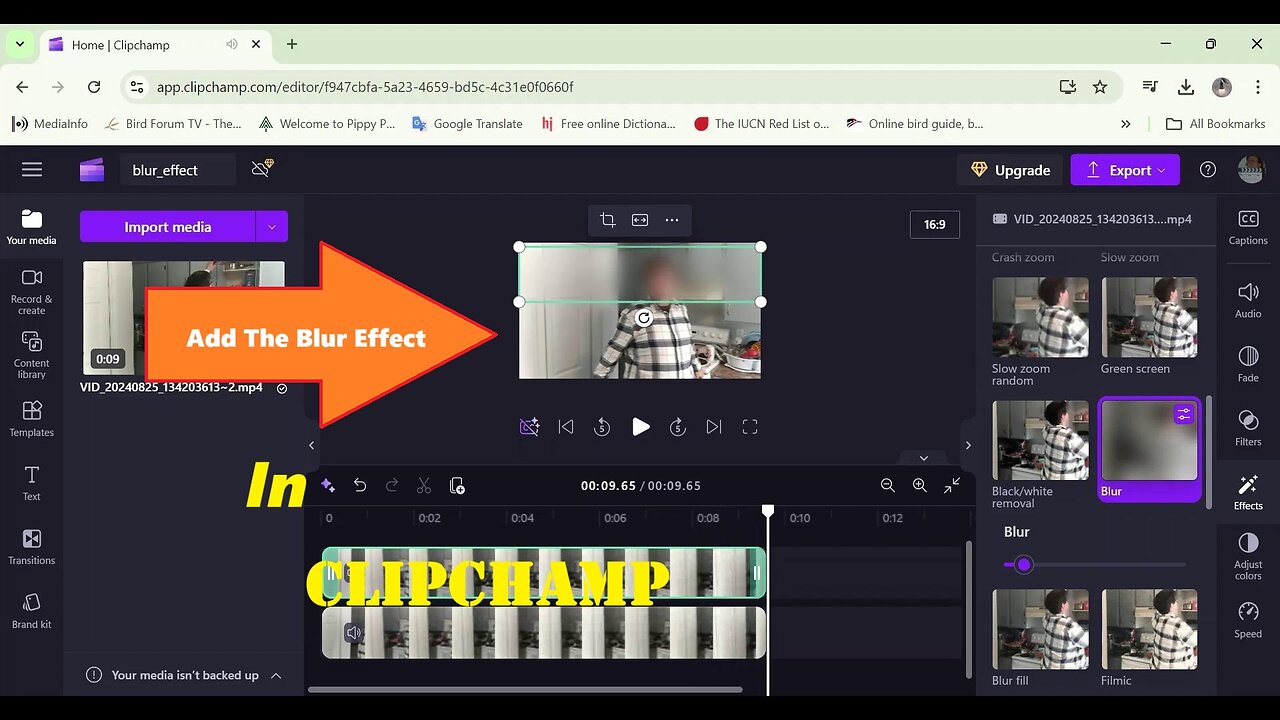The width and height of the screenshot is (1280, 720).
Task: Open Brand kit panel
Action: 32,611
